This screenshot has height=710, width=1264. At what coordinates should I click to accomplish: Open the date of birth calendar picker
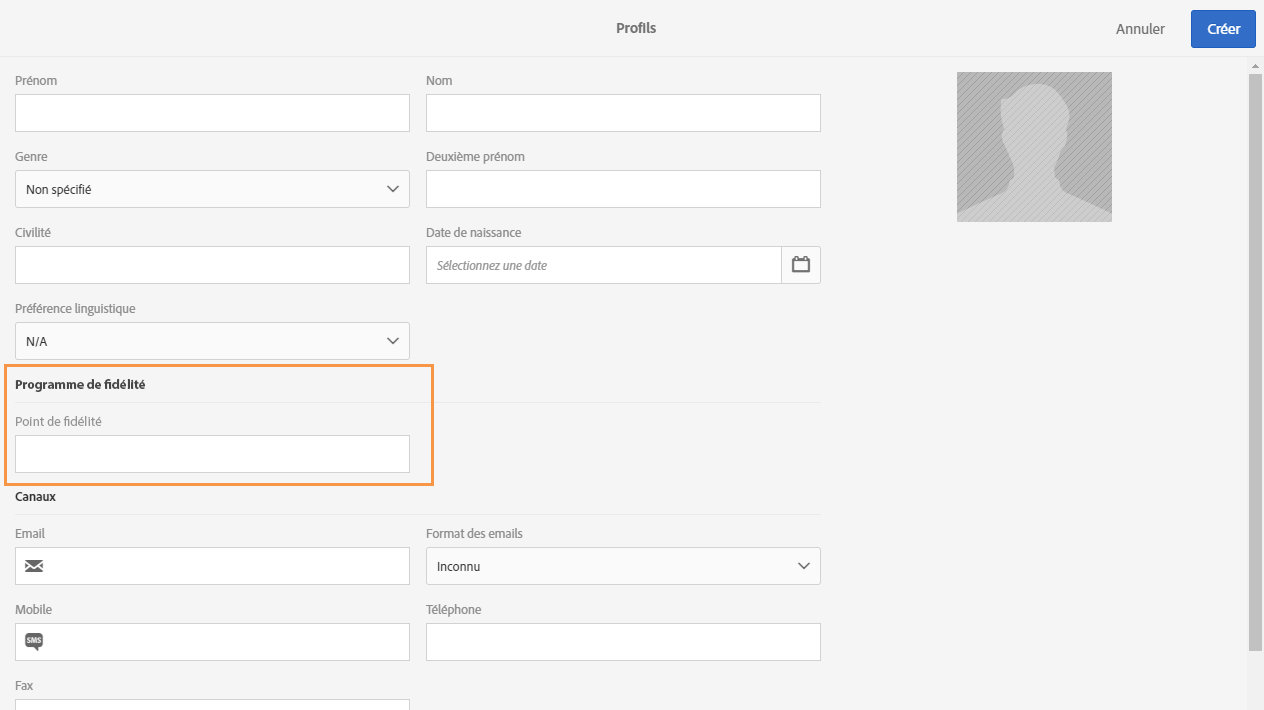click(800, 265)
